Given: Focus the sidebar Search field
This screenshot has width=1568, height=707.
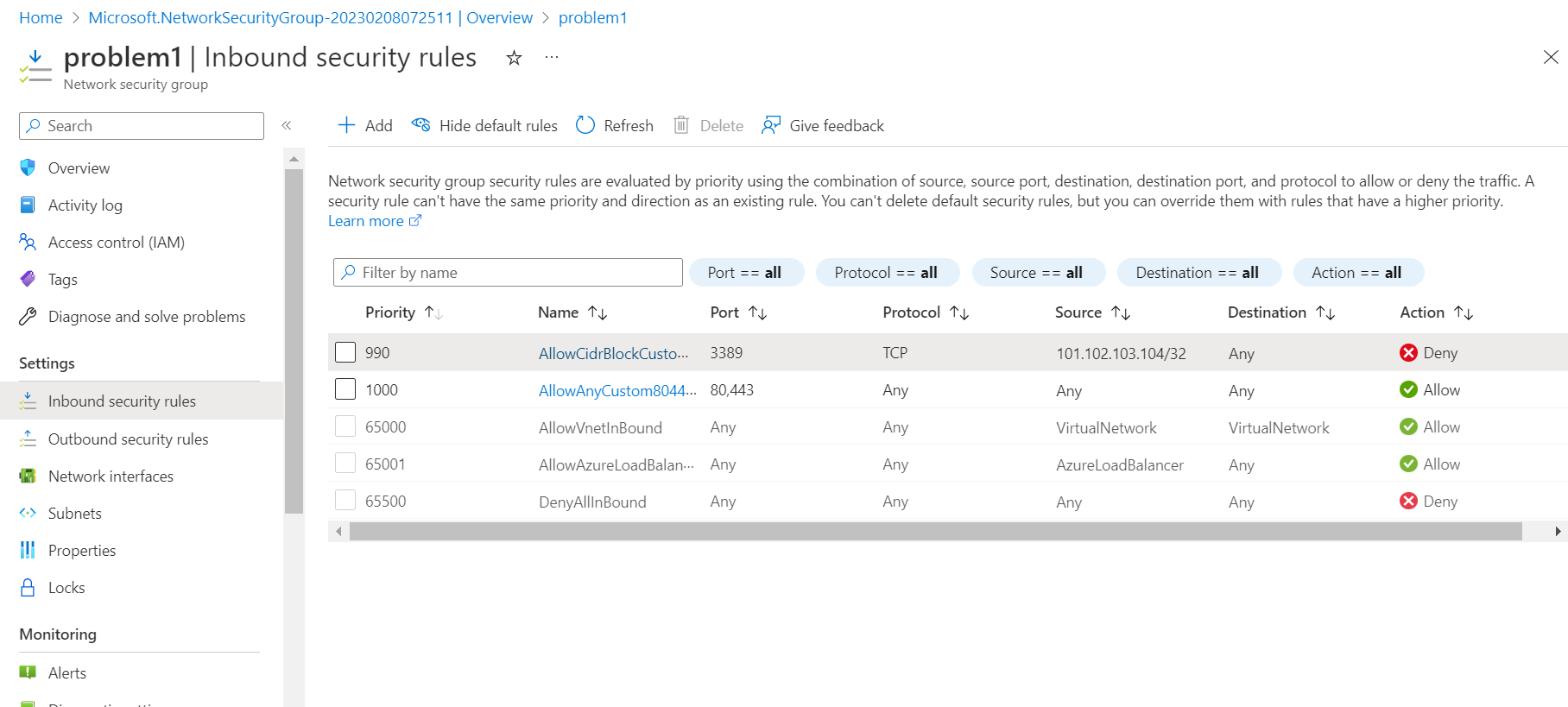Looking at the screenshot, I should tap(142, 126).
